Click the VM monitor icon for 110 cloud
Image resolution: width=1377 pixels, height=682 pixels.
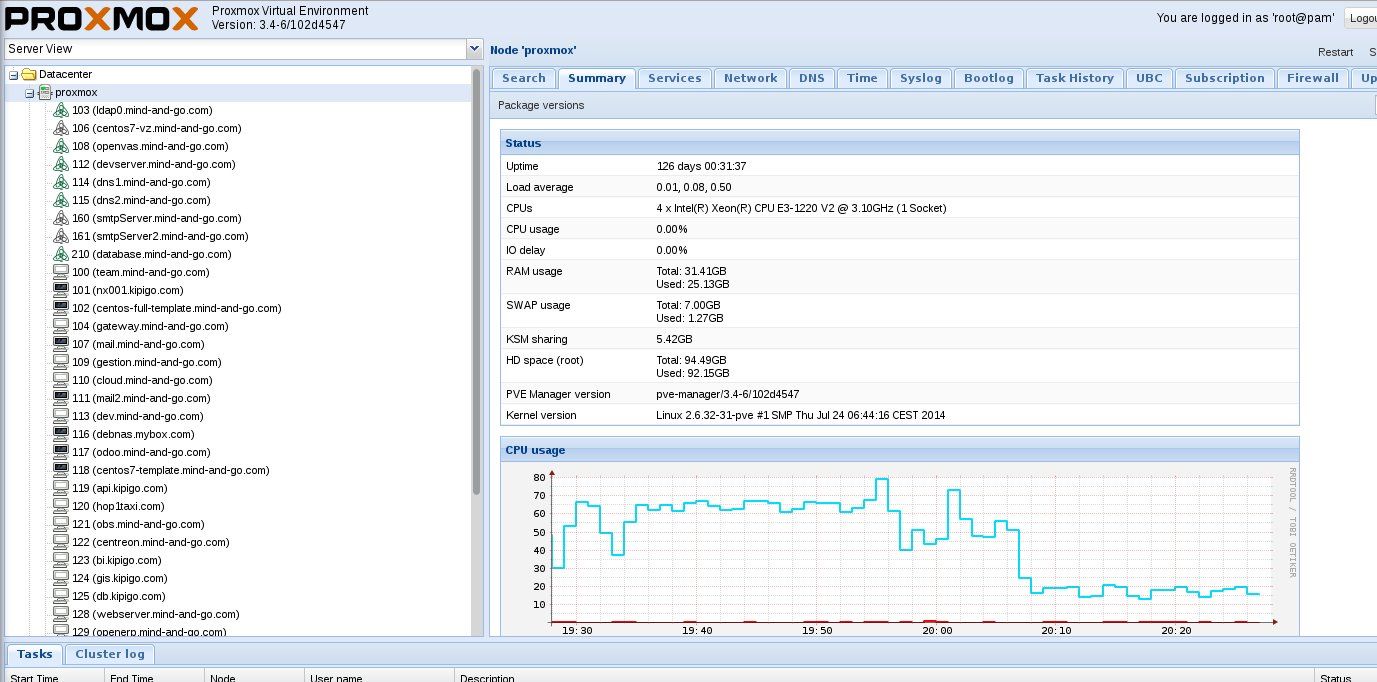pyautogui.click(x=60, y=380)
